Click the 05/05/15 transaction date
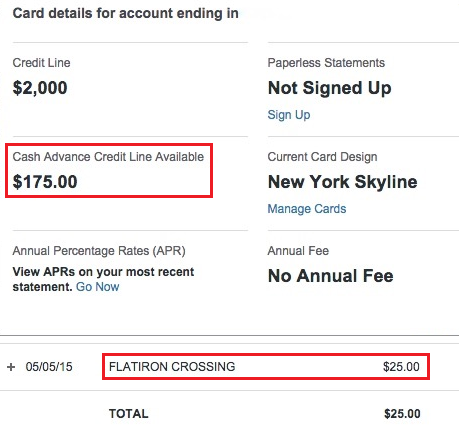The image size is (459, 429). (x=49, y=367)
